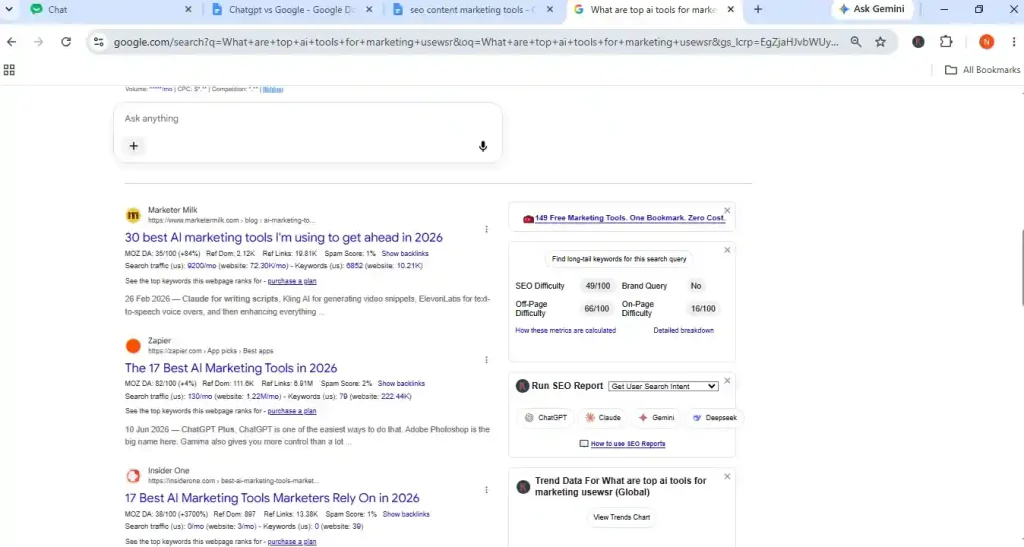Open the apps grid icon in bookmarks bar
1024x547 pixels.
9,70
